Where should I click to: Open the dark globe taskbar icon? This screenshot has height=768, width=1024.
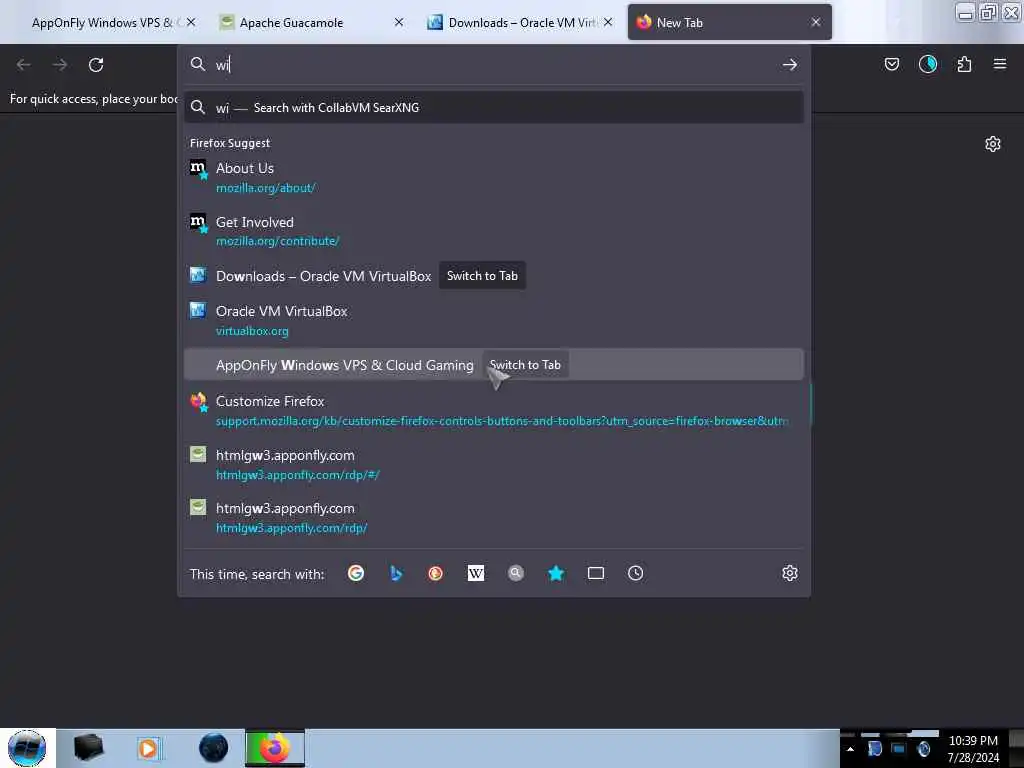tap(213, 748)
